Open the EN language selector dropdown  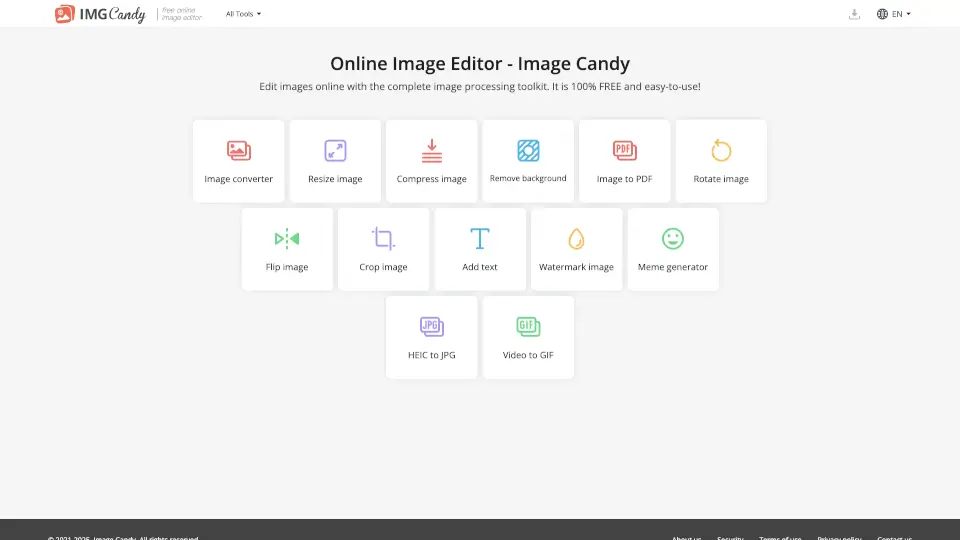pyautogui.click(x=894, y=14)
